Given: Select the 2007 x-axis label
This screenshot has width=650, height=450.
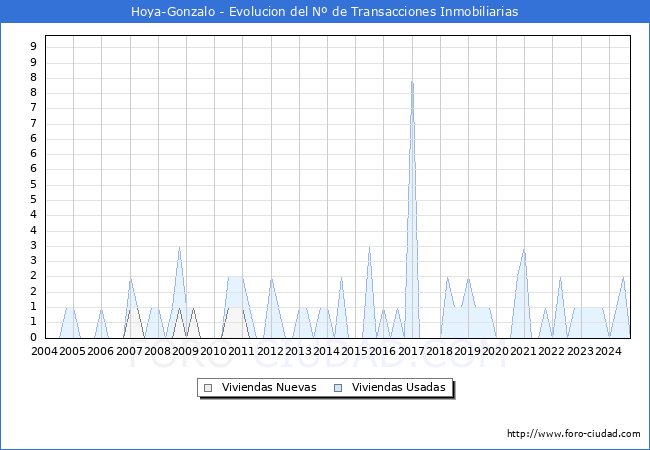Looking at the screenshot, I should (x=129, y=351).
